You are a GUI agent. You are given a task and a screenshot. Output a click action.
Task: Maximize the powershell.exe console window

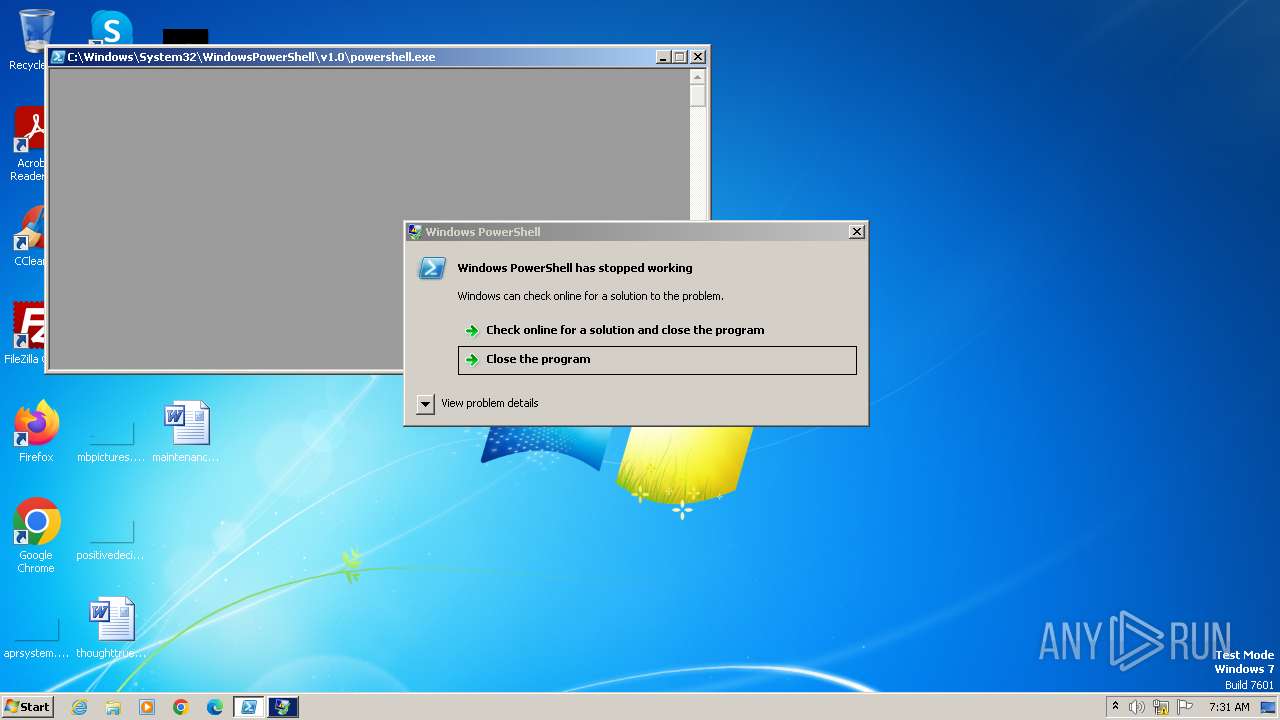tap(680, 57)
